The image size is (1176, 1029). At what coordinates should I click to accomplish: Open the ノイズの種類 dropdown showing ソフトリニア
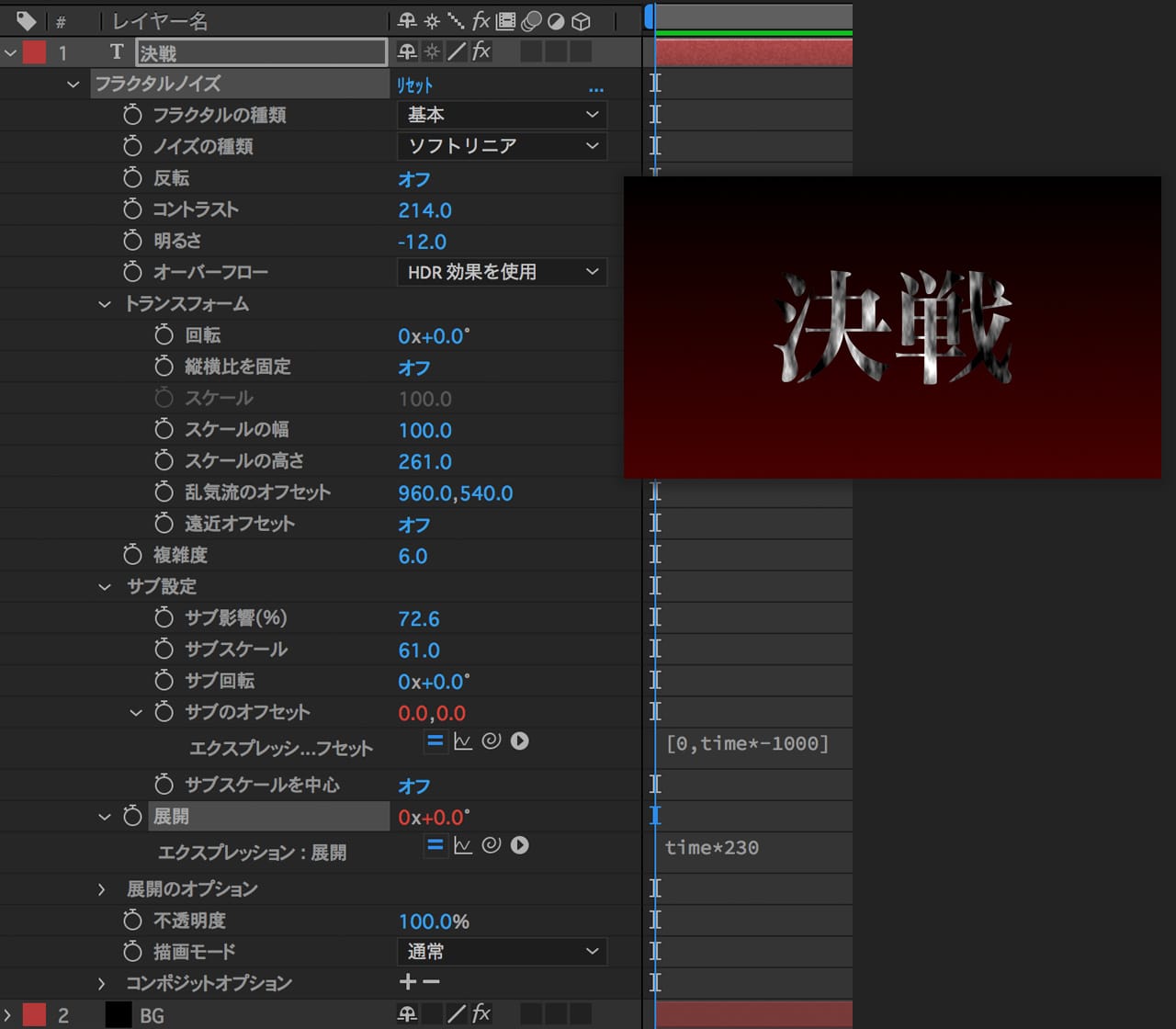coord(502,146)
